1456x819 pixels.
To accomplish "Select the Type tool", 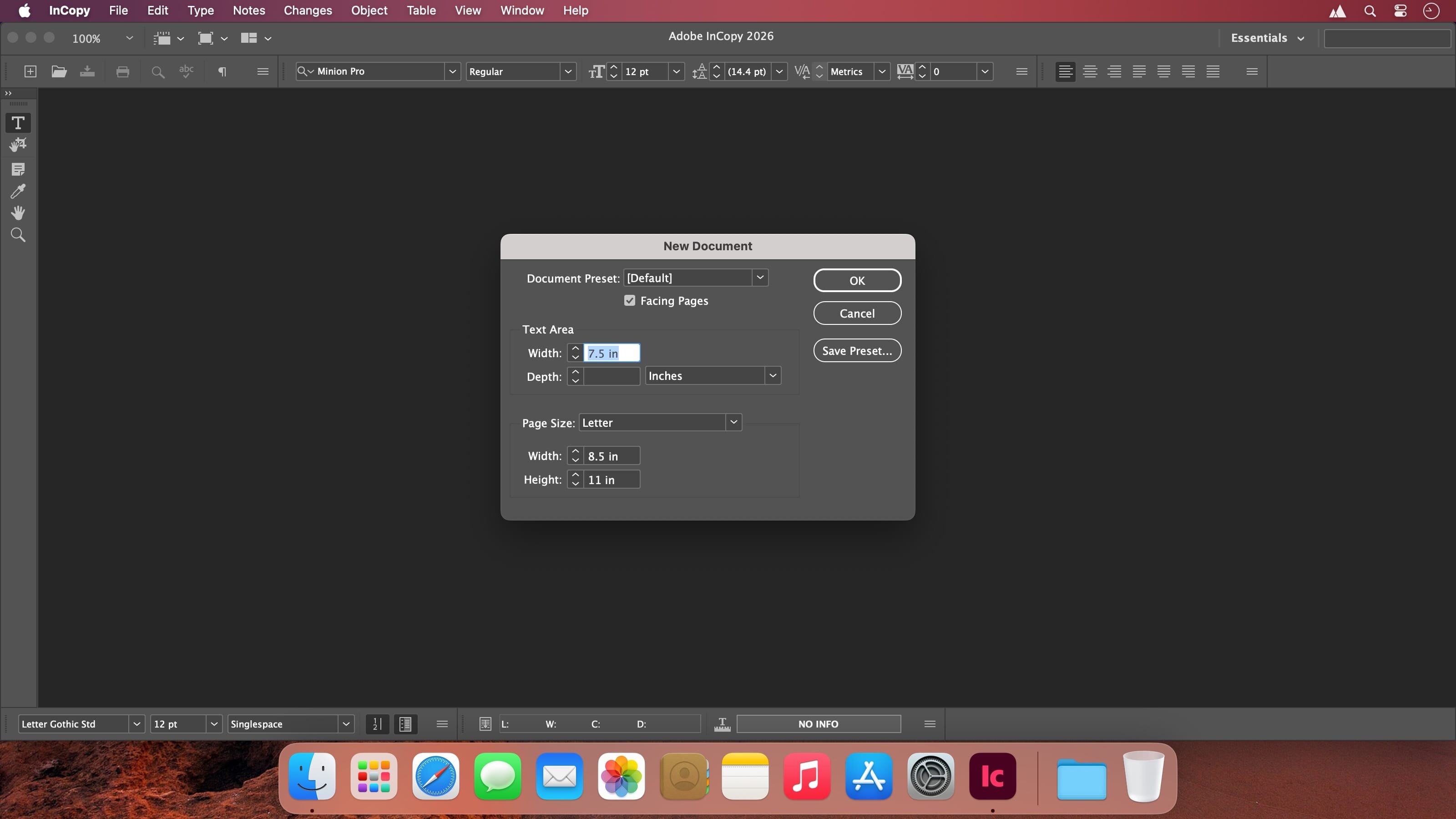I will (18, 123).
